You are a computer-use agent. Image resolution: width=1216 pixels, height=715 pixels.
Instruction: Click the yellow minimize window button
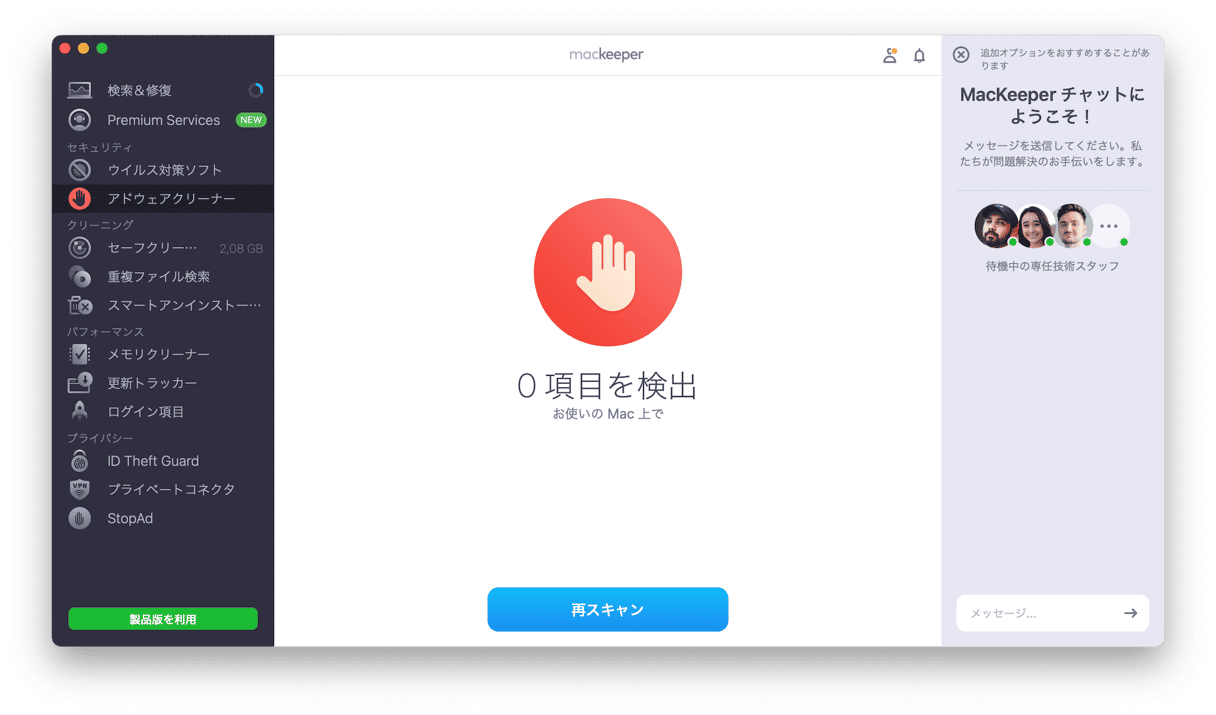[84, 48]
